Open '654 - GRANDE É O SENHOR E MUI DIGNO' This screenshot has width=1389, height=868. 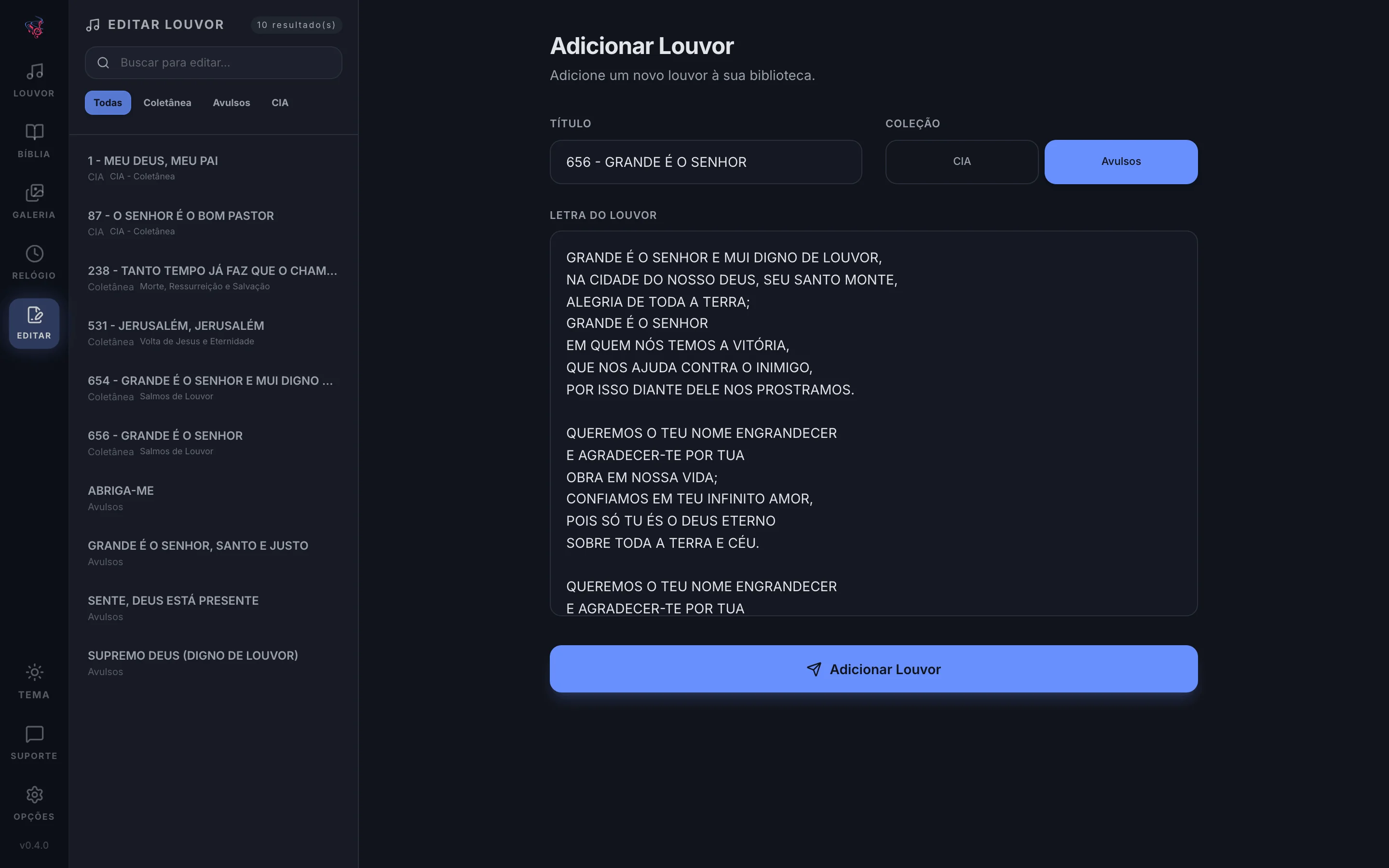point(214,388)
